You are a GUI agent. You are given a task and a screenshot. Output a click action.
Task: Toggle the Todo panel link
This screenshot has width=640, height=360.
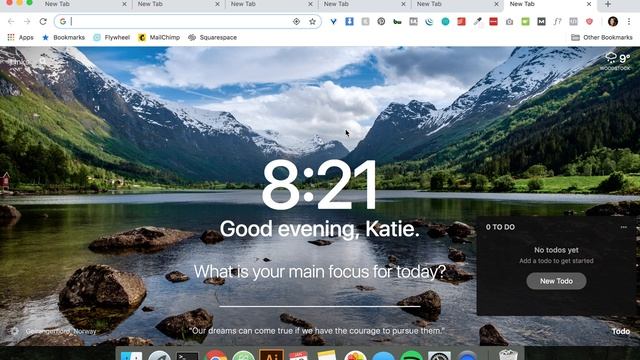coord(621,331)
